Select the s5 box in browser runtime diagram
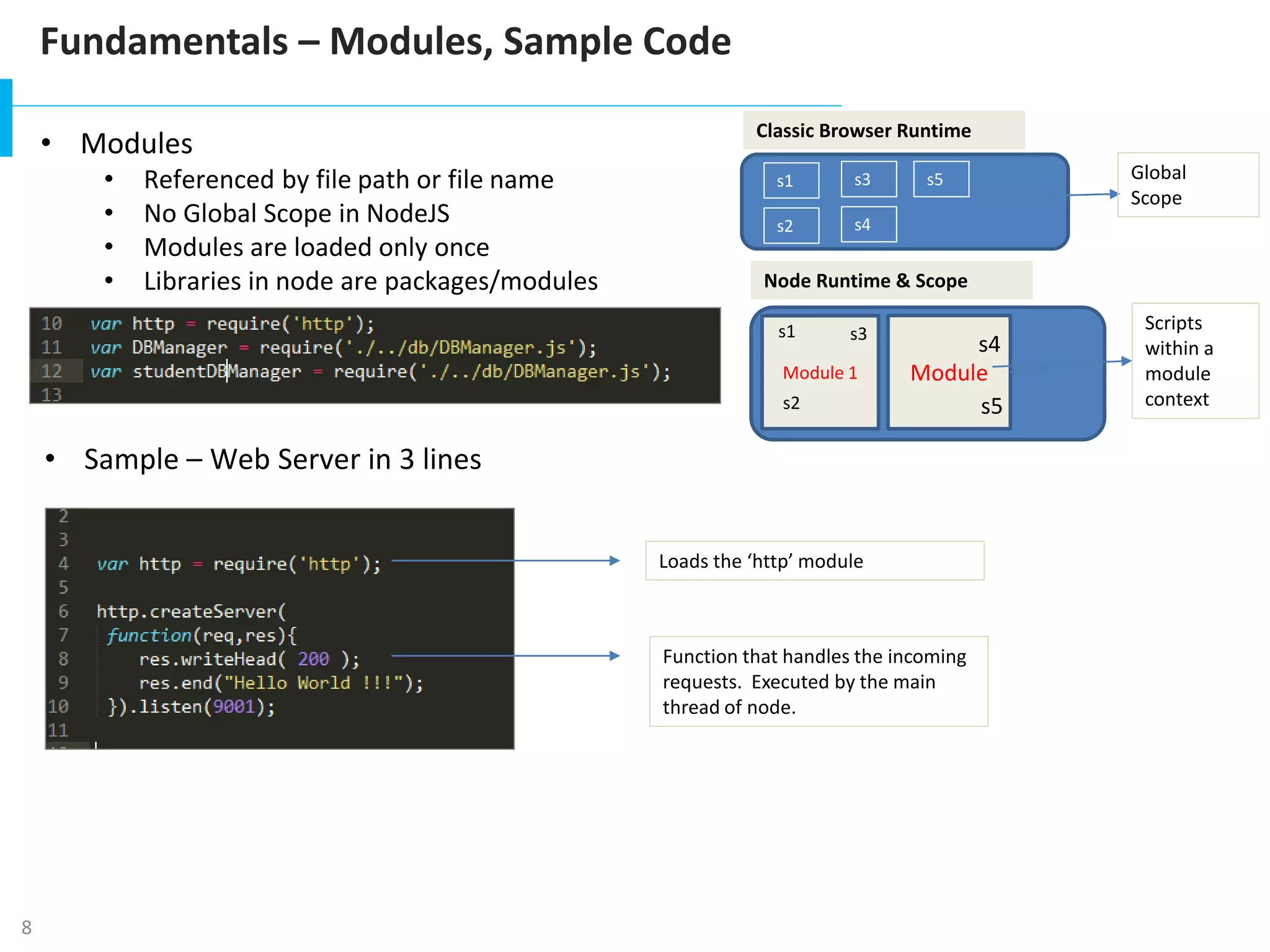 (940, 179)
